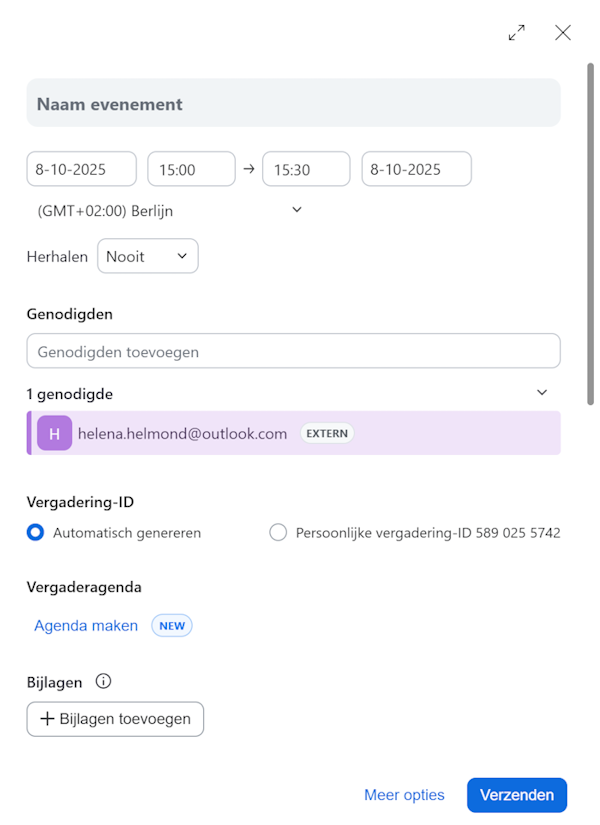
Task: Click the Agenda maken link
Action: coord(86,626)
